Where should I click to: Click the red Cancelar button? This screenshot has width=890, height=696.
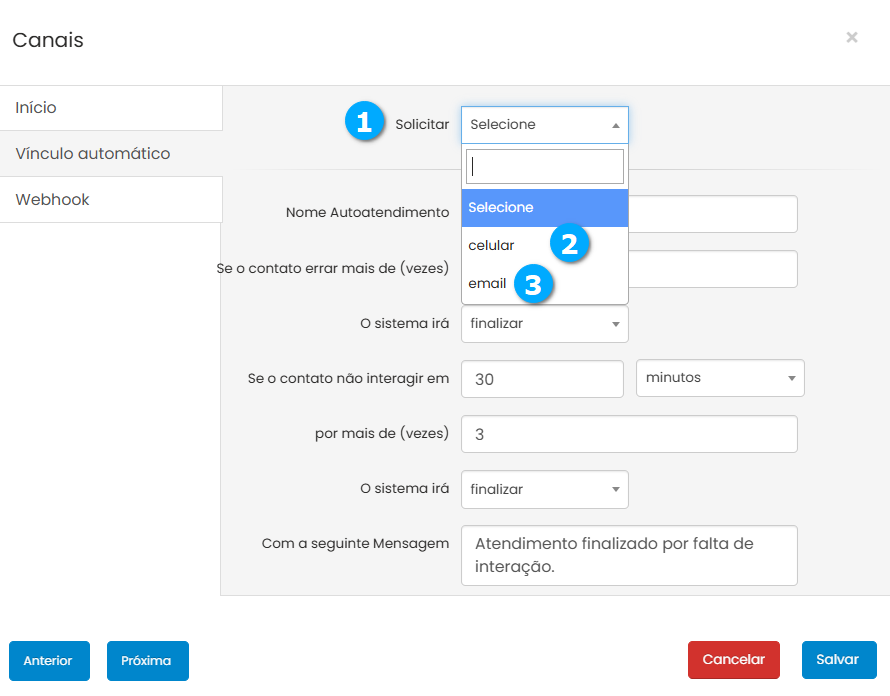[x=733, y=660]
